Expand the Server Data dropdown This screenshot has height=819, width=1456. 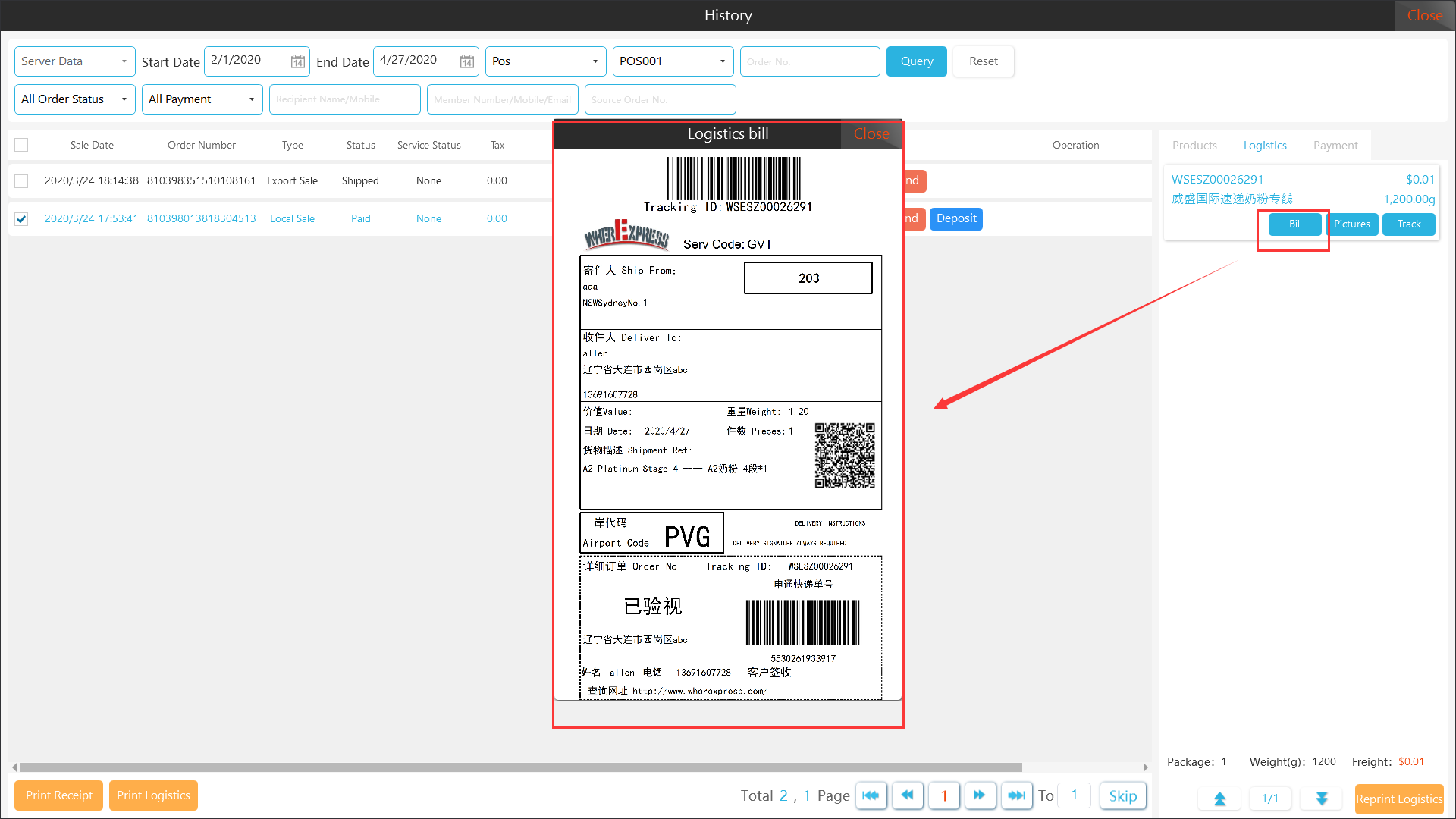click(74, 61)
